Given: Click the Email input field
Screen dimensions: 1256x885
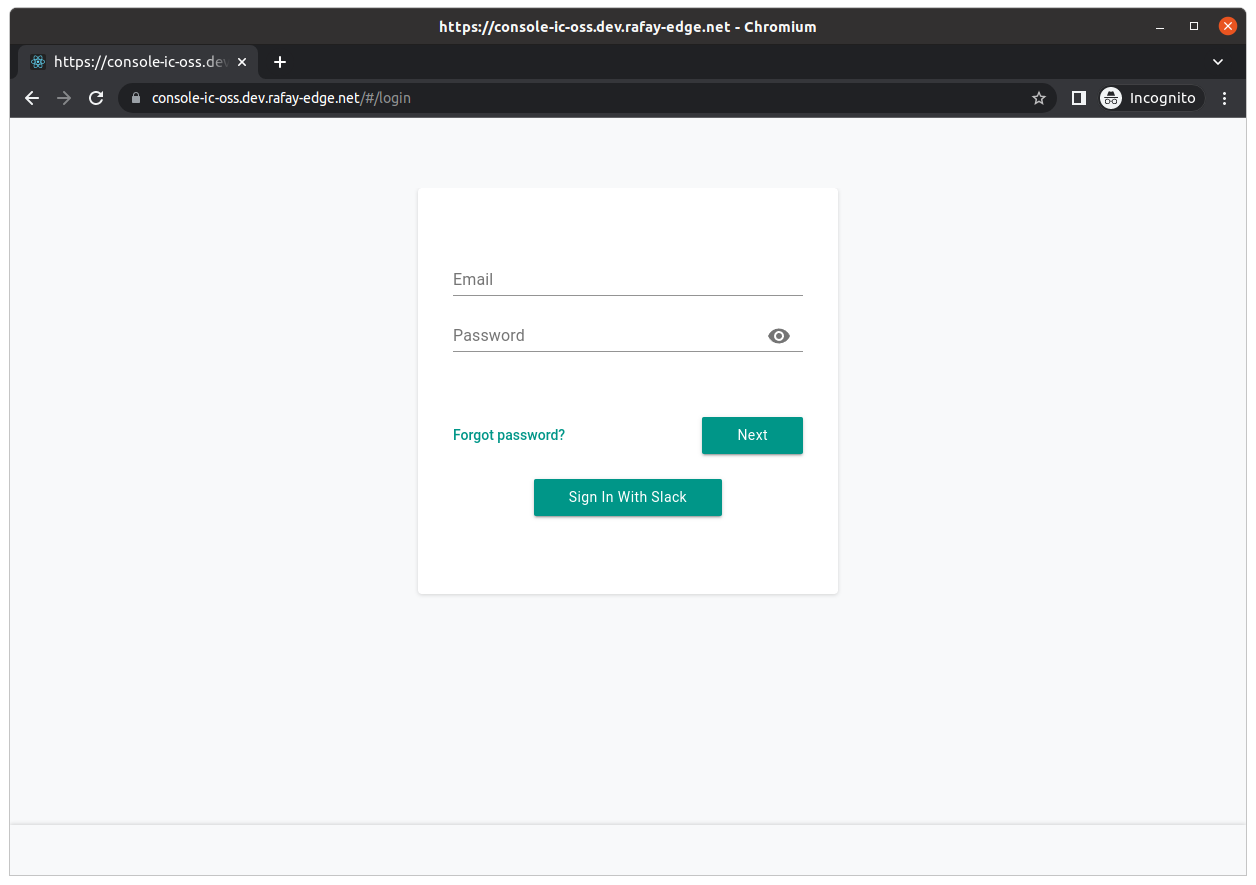Looking at the screenshot, I should [x=627, y=280].
